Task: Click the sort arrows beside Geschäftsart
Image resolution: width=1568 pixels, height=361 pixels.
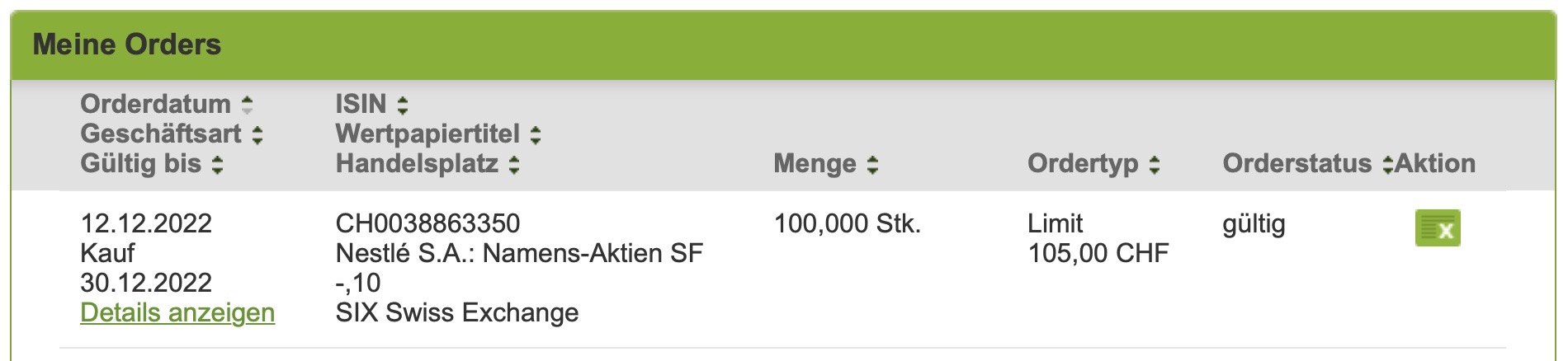Action: coord(257,134)
